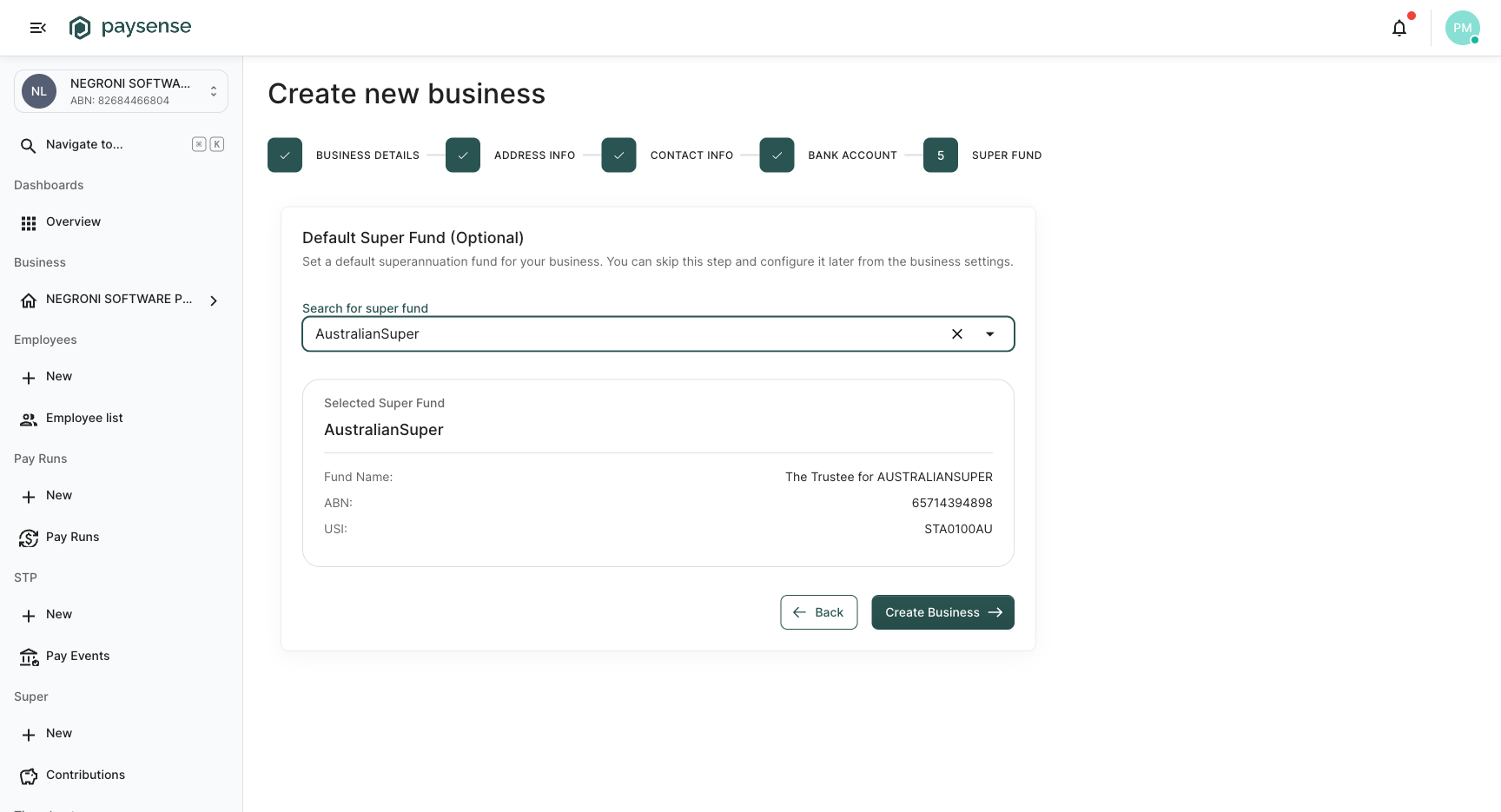Expand the NEGRONI SOFTWARE P... business chevron

click(214, 300)
